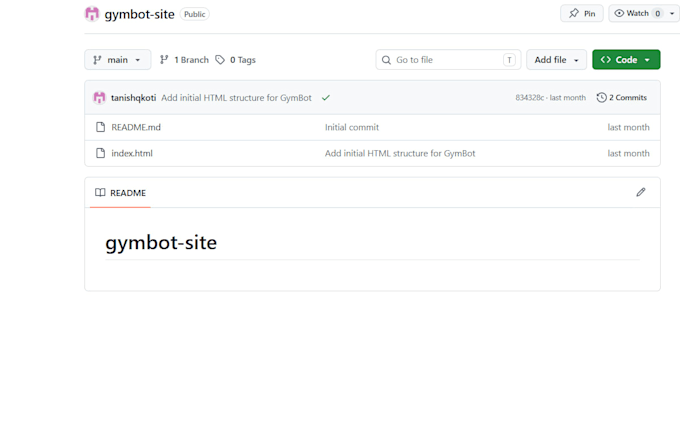Click the magnifier icon in file search
This screenshot has width=680, height=429.
386,60
